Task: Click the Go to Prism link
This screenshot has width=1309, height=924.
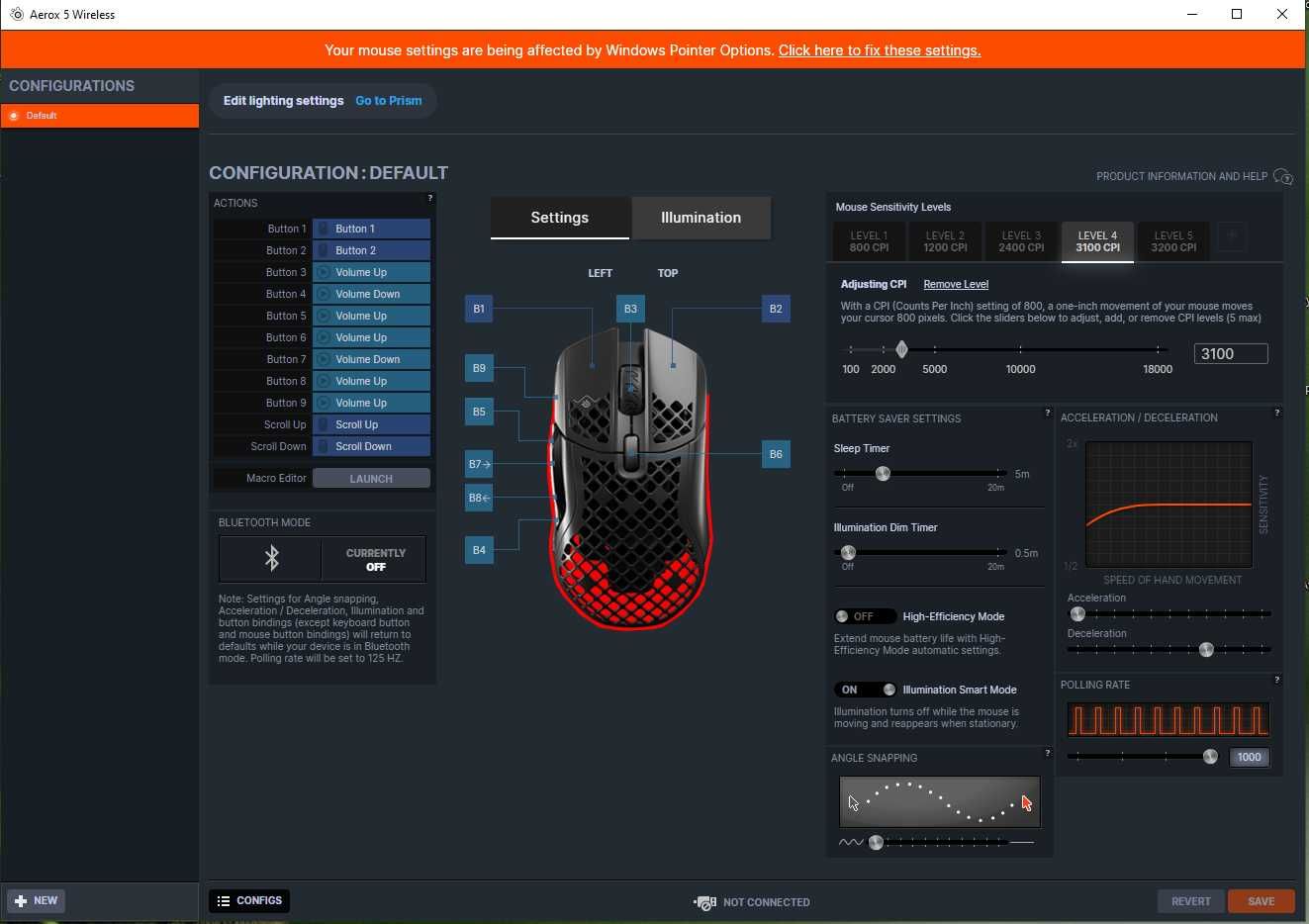Action: tap(389, 101)
